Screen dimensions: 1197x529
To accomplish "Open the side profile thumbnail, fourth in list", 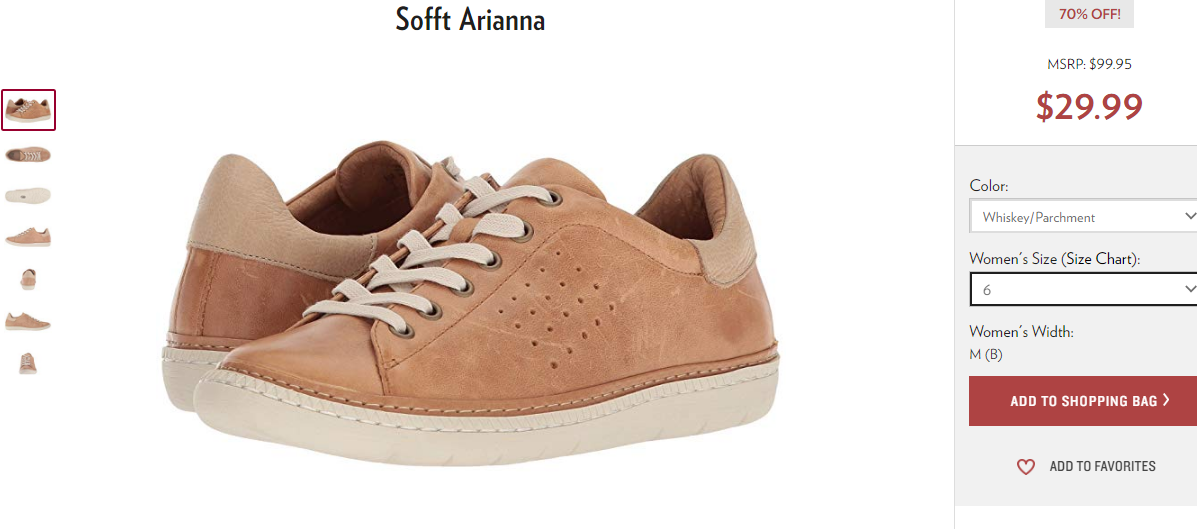I will click(x=28, y=237).
